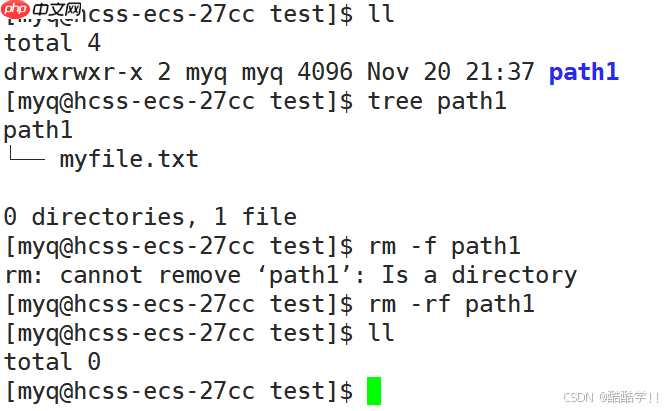Image resolution: width=666 pixels, height=411 pixels.
Task: Click the Nov 20 21:37 timestamp
Action: click(451, 72)
